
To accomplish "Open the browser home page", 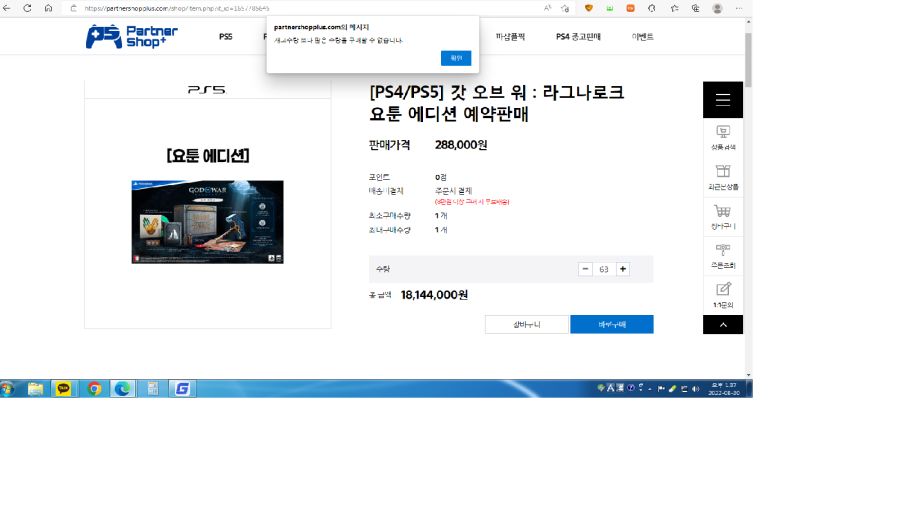I will coord(48,8).
